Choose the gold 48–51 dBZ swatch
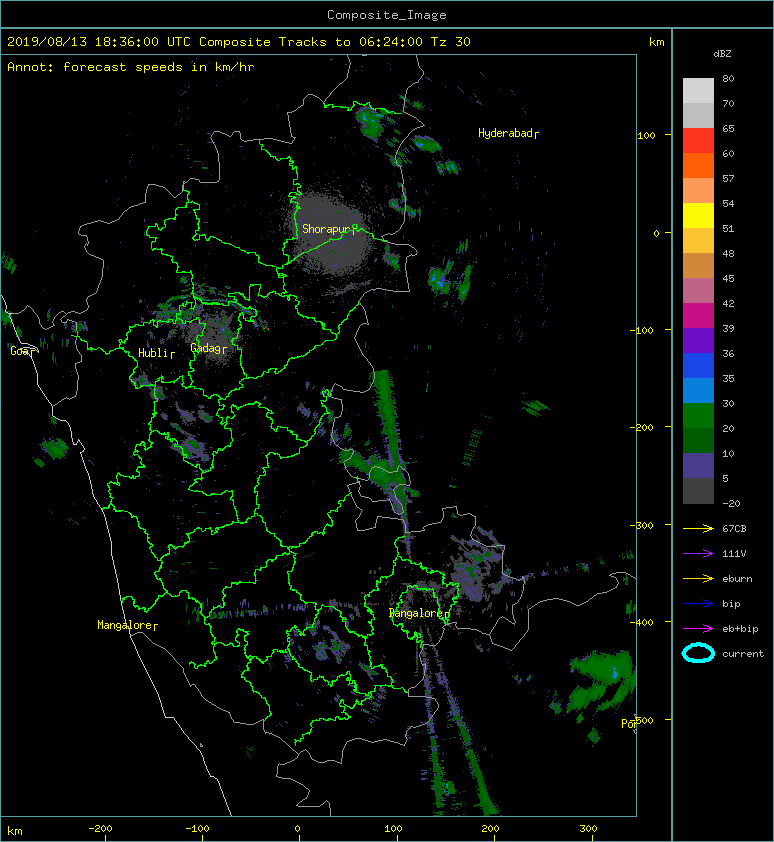 (x=698, y=241)
